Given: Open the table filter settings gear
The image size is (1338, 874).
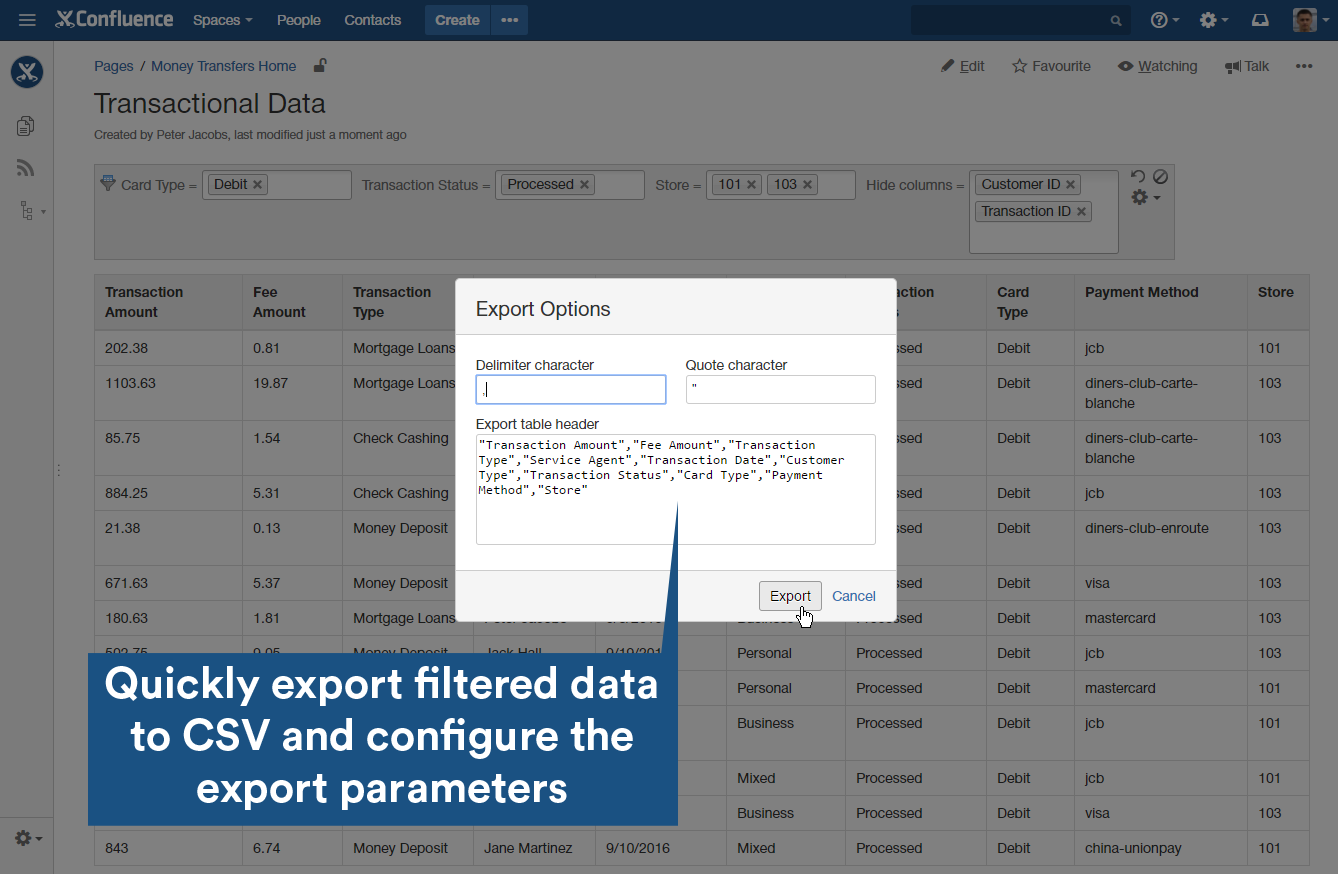Looking at the screenshot, I should tap(1139, 197).
